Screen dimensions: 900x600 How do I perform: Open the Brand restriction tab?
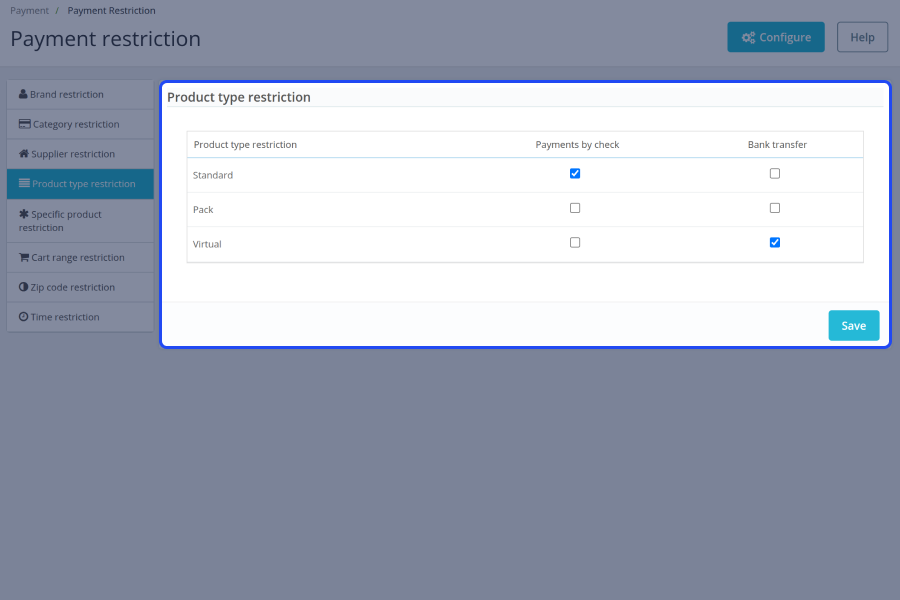pyautogui.click(x=80, y=94)
